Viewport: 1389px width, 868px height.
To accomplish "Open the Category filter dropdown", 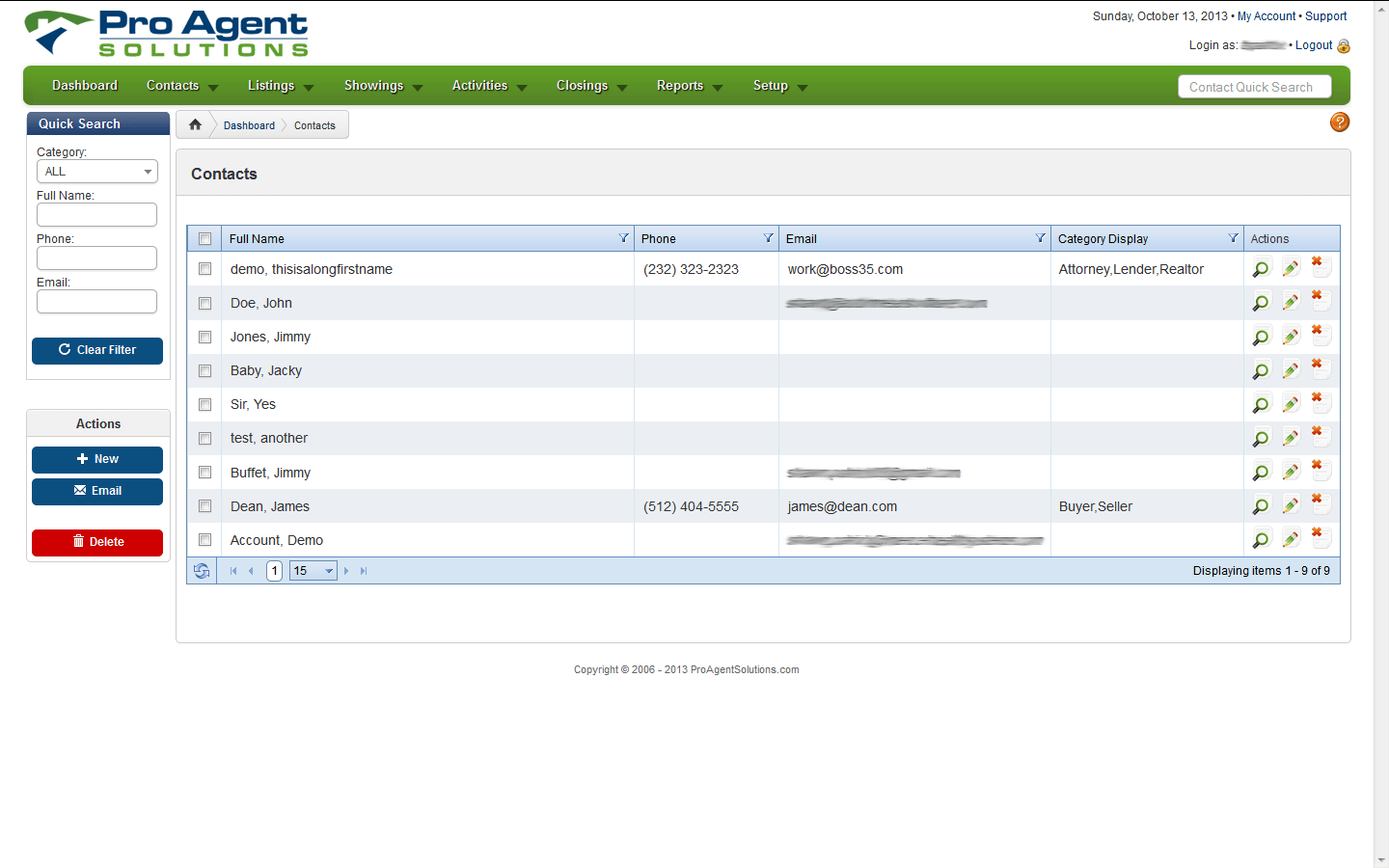I will pos(96,171).
